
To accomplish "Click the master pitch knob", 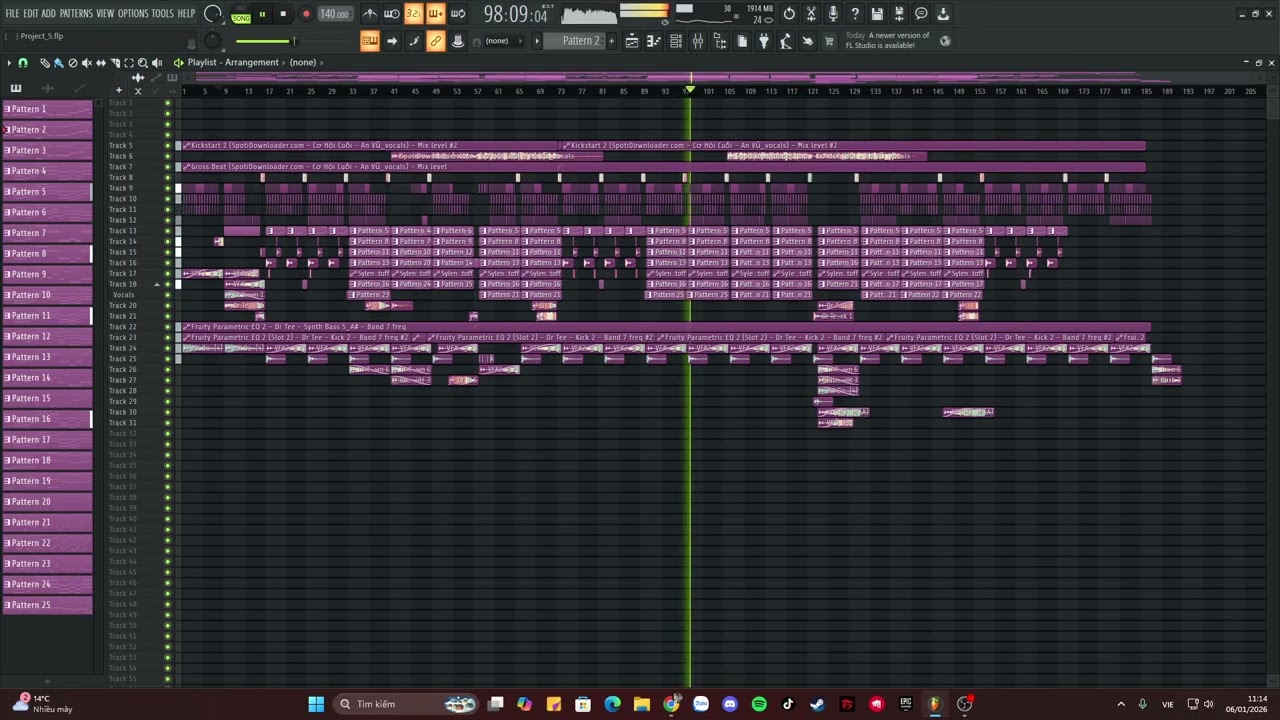I will (213, 41).
